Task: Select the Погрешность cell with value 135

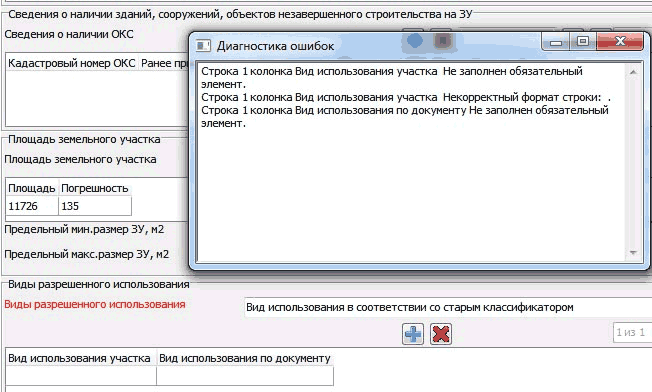Action: [x=95, y=206]
